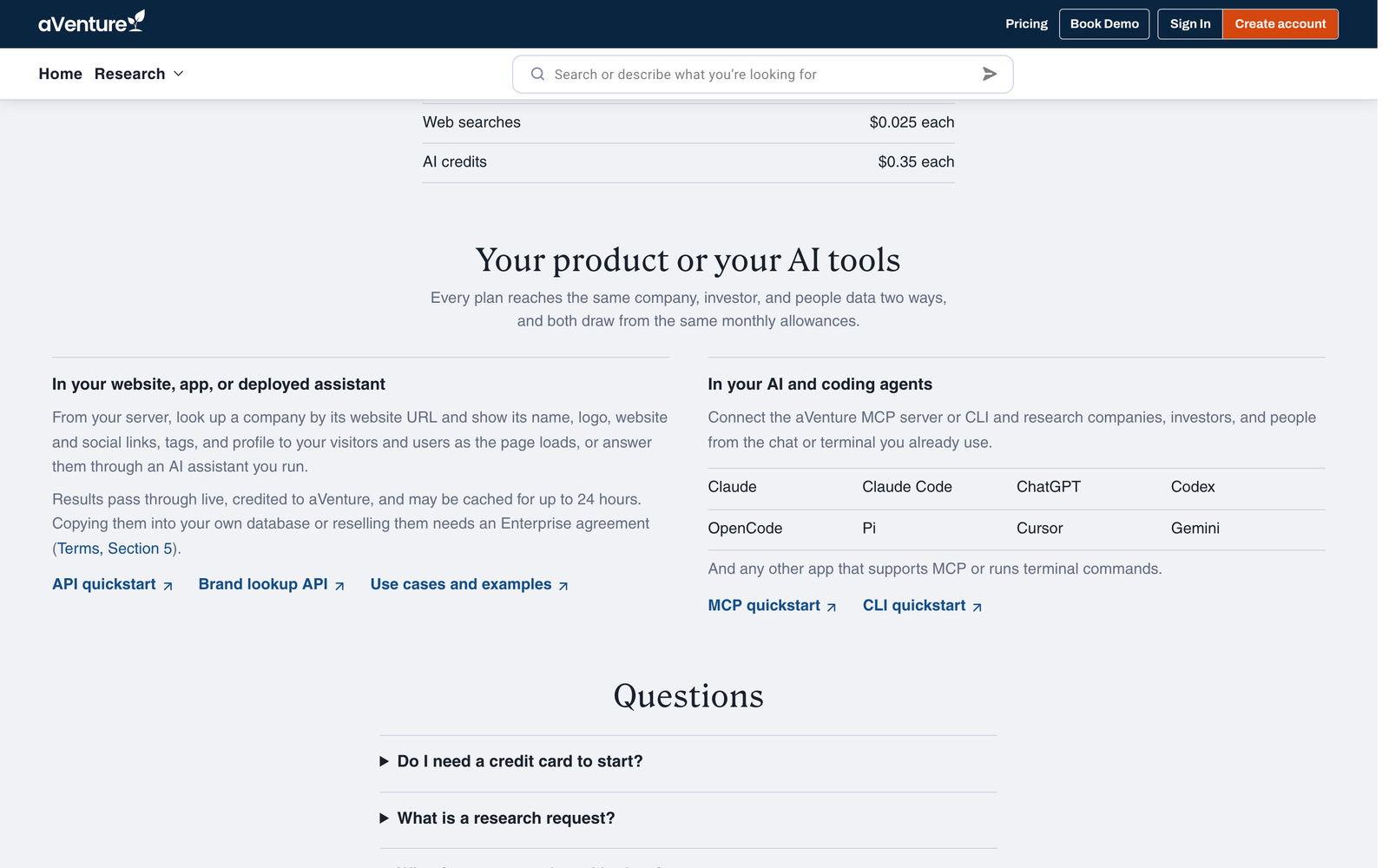Click the '$0.35 each' price
The image size is (1389, 868).
tap(916, 161)
